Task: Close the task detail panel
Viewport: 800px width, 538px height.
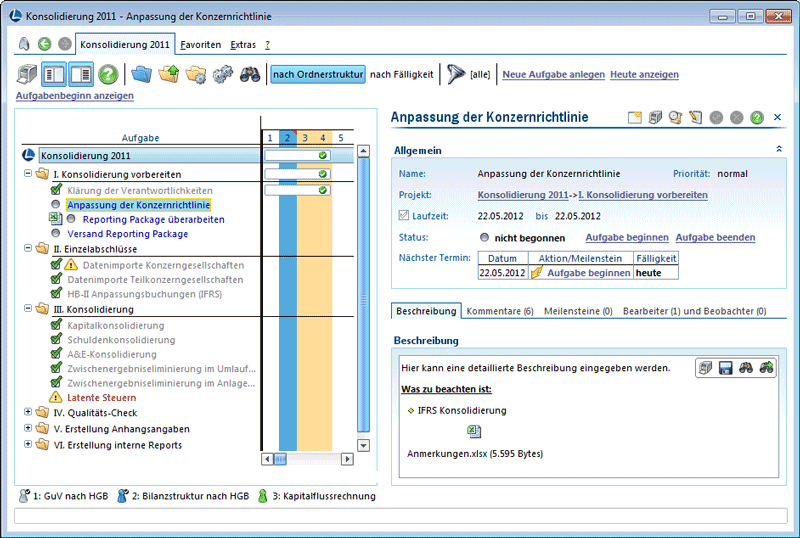Action: tap(778, 117)
